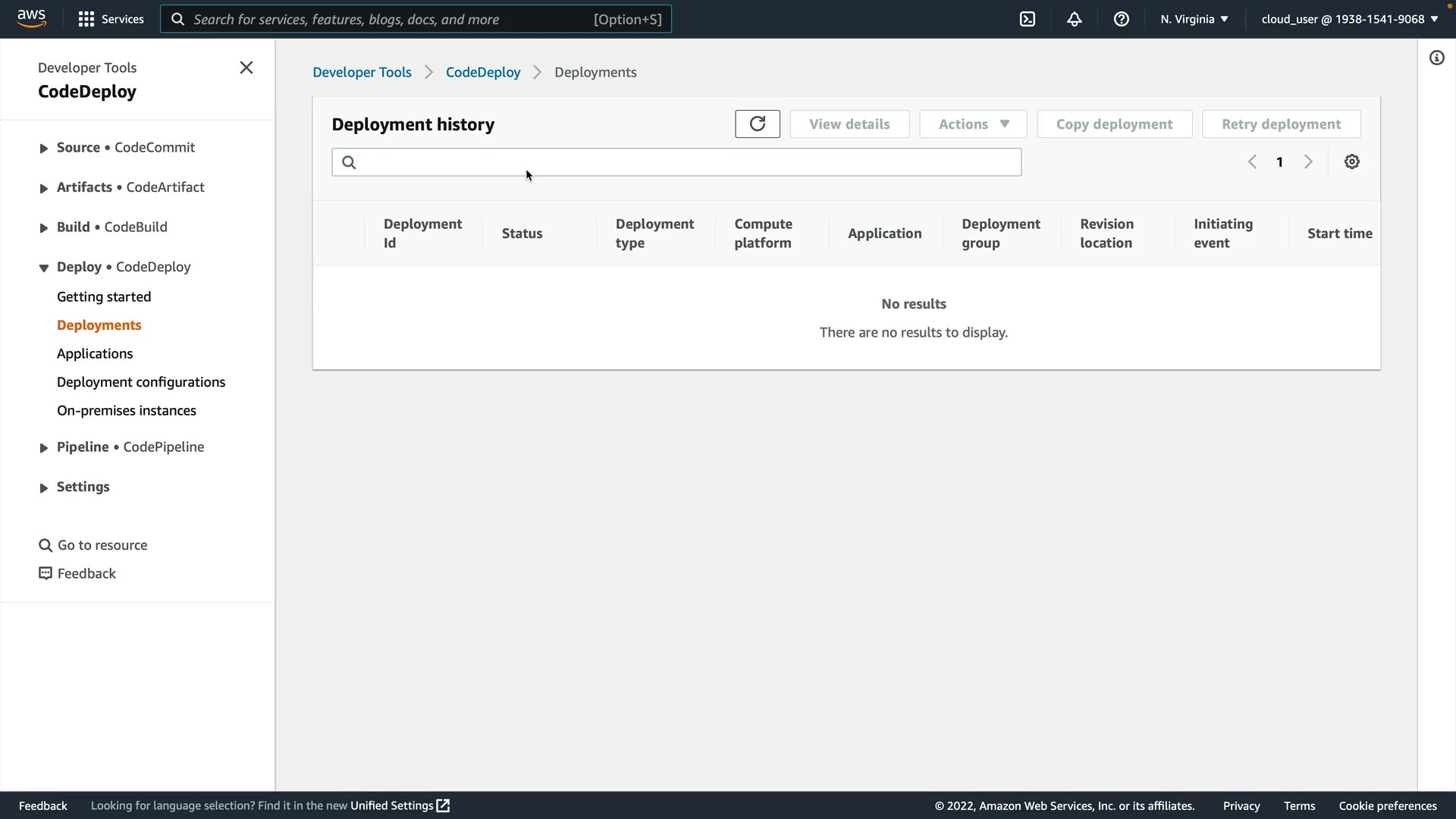Open Services grid menu icon
1456x819 pixels.
pyautogui.click(x=86, y=20)
